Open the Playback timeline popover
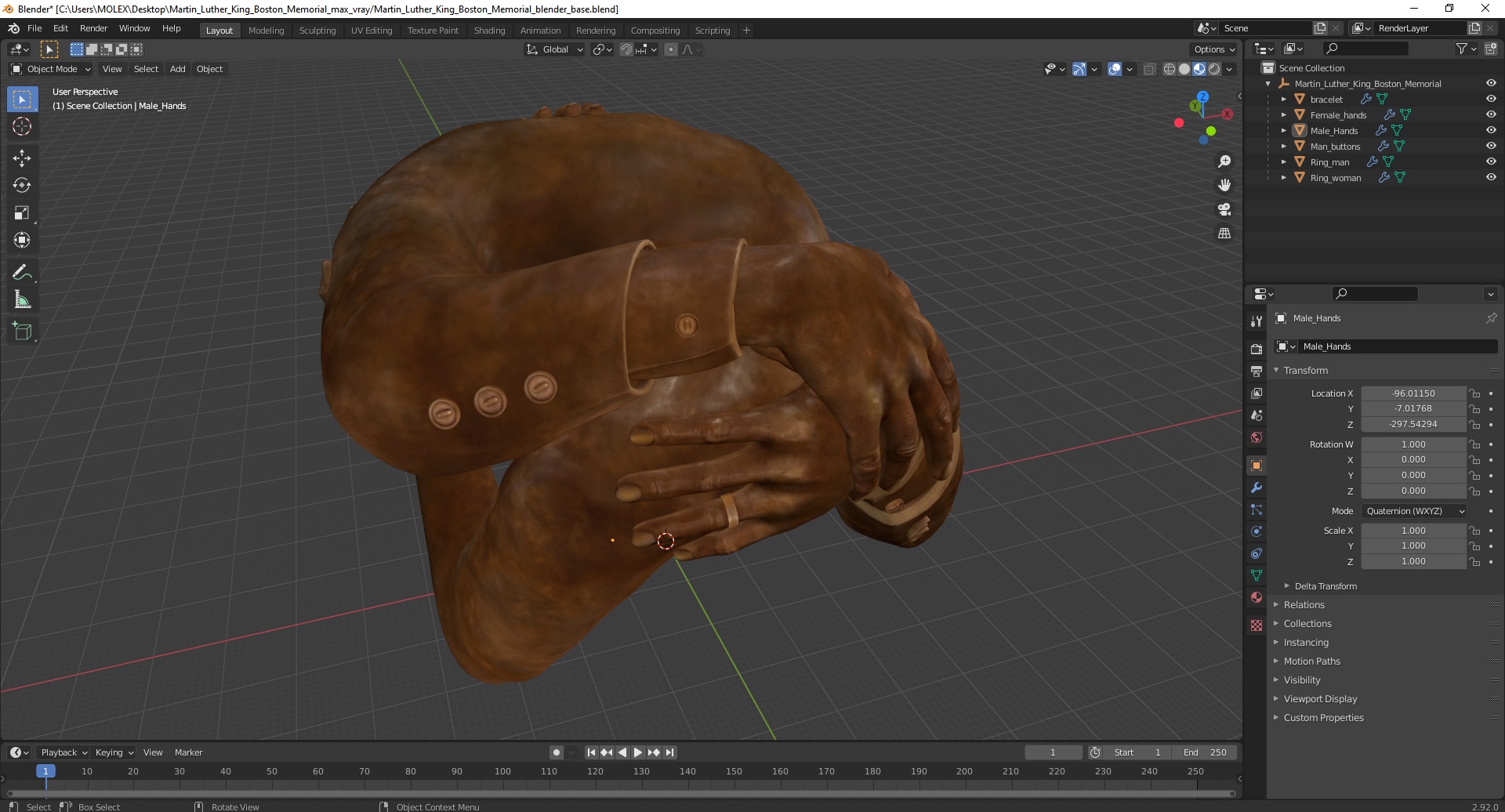 pos(63,752)
